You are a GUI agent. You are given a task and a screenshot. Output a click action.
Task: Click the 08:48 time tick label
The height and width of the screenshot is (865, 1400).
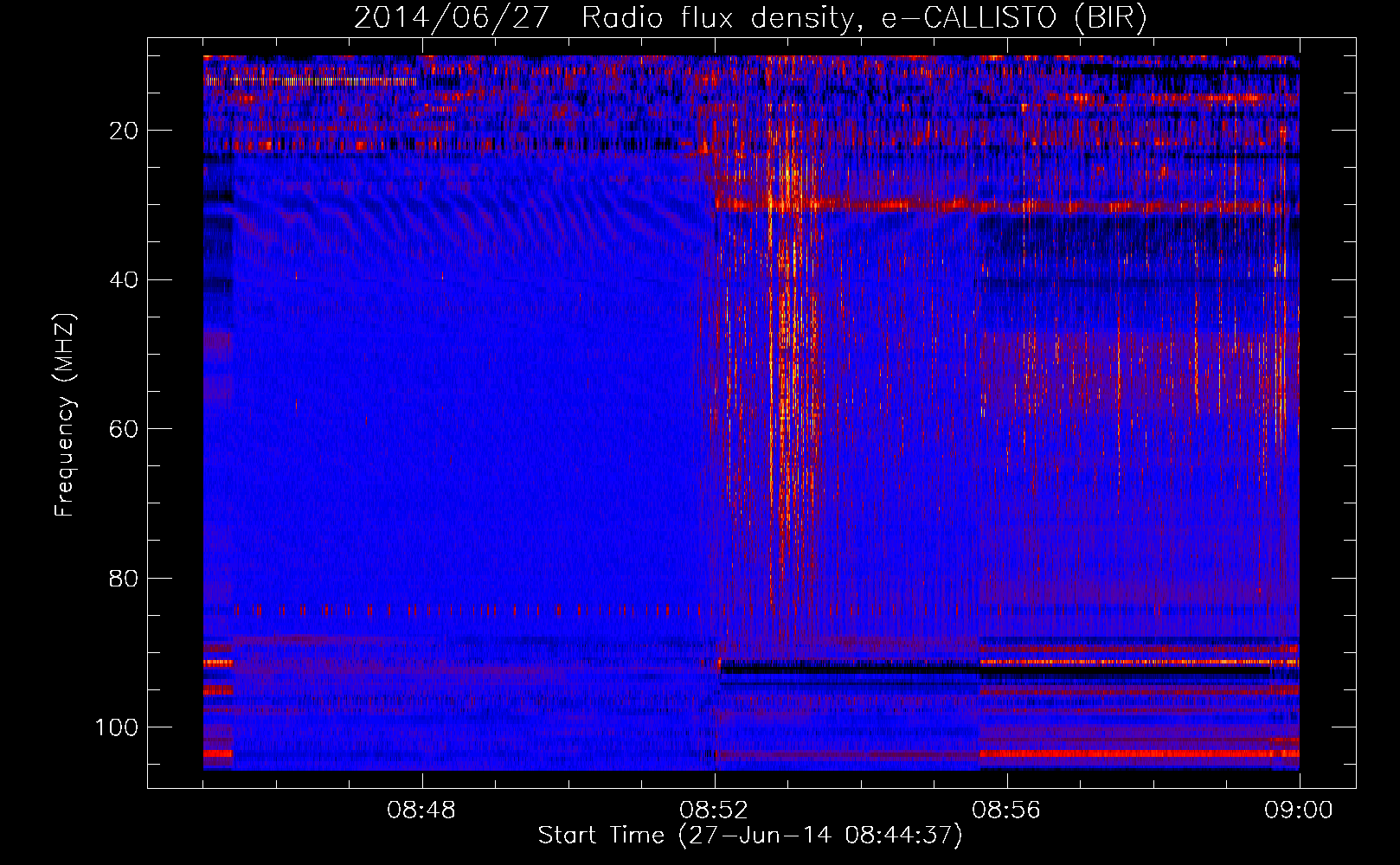pos(421,810)
